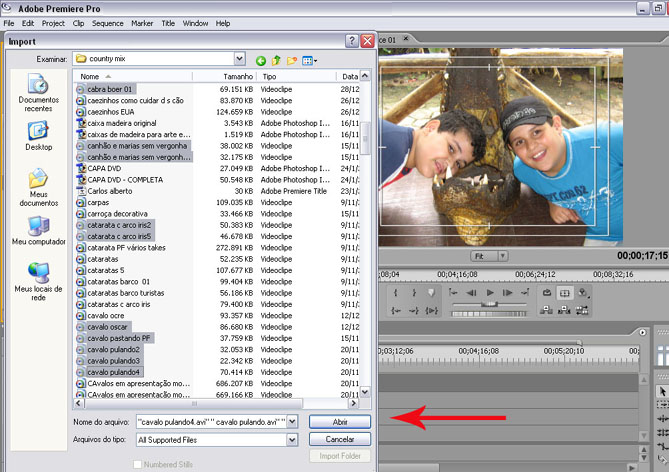This screenshot has width=669, height=472.
Task: Click the Set In Point bracket
Action: click(396, 293)
